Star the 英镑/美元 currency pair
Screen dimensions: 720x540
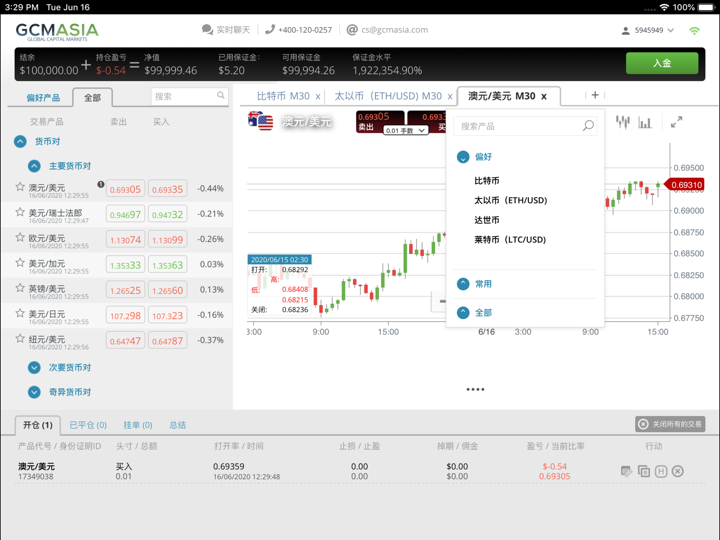(x=20, y=288)
